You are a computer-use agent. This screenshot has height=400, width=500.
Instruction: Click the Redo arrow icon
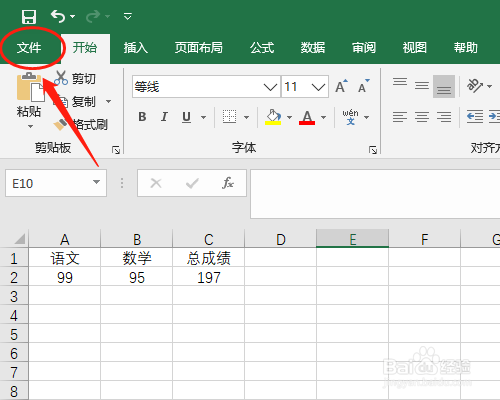pyautogui.click(x=93, y=16)
